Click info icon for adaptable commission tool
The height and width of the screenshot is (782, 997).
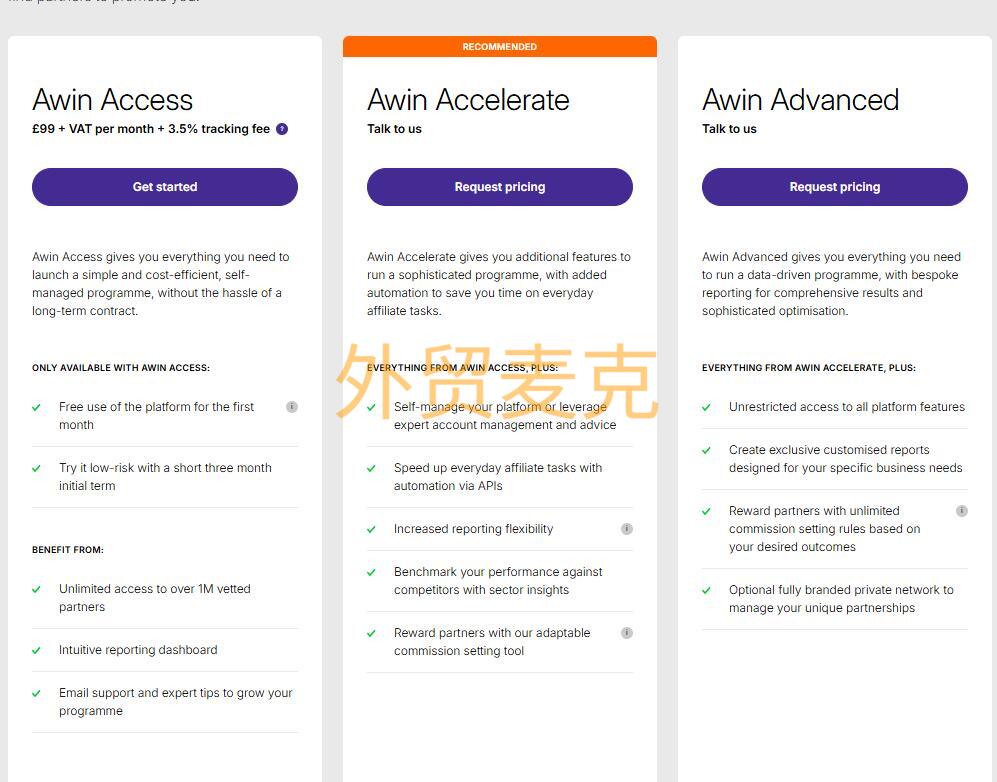tap(627, 633)
